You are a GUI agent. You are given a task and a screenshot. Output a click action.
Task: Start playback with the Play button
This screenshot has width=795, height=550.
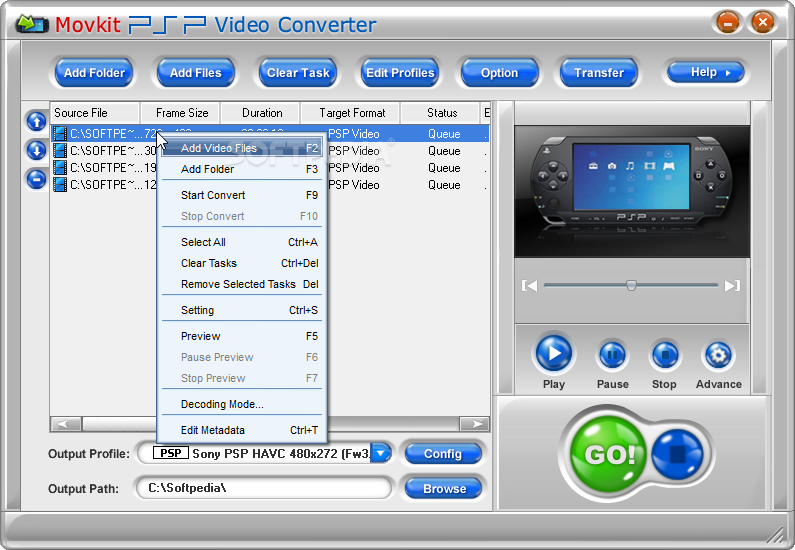click(x=554, y=353)
